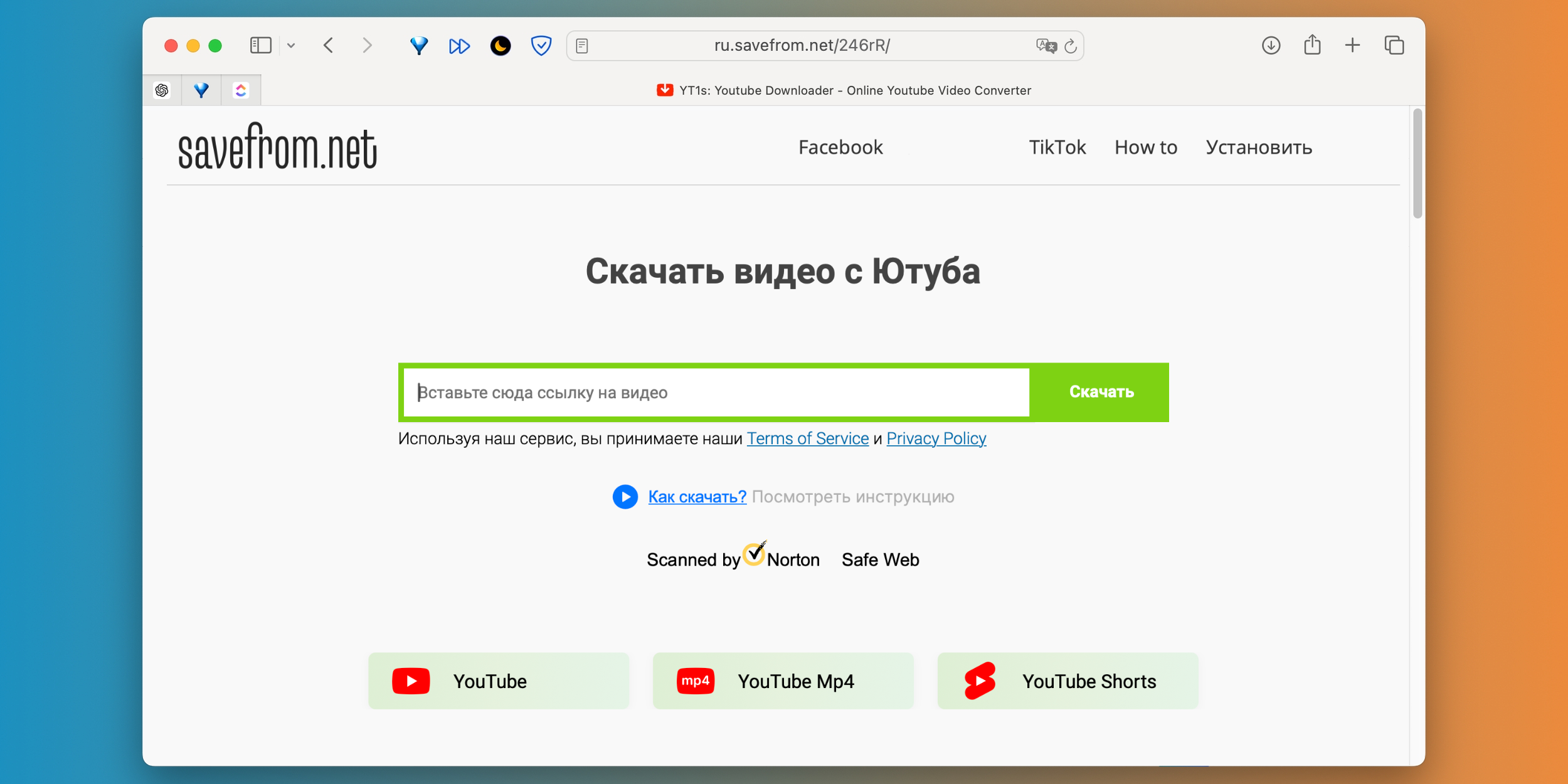Toggle the dark mode moon extension
1568x784 pixels.
click(x=500, y=45)
